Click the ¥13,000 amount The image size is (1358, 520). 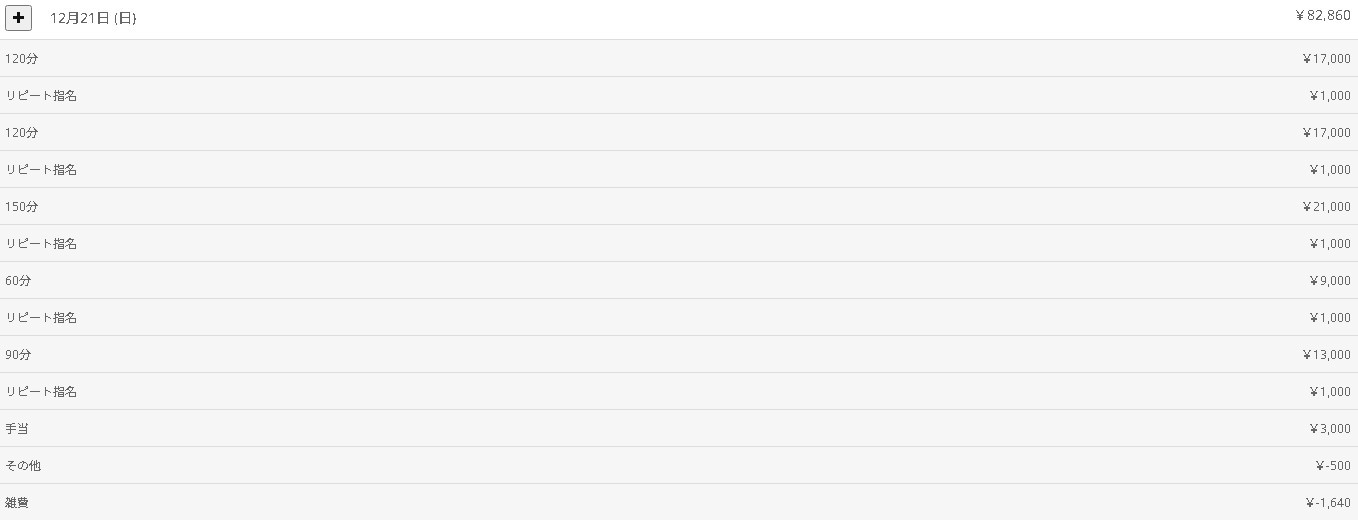pos(1326,355)
